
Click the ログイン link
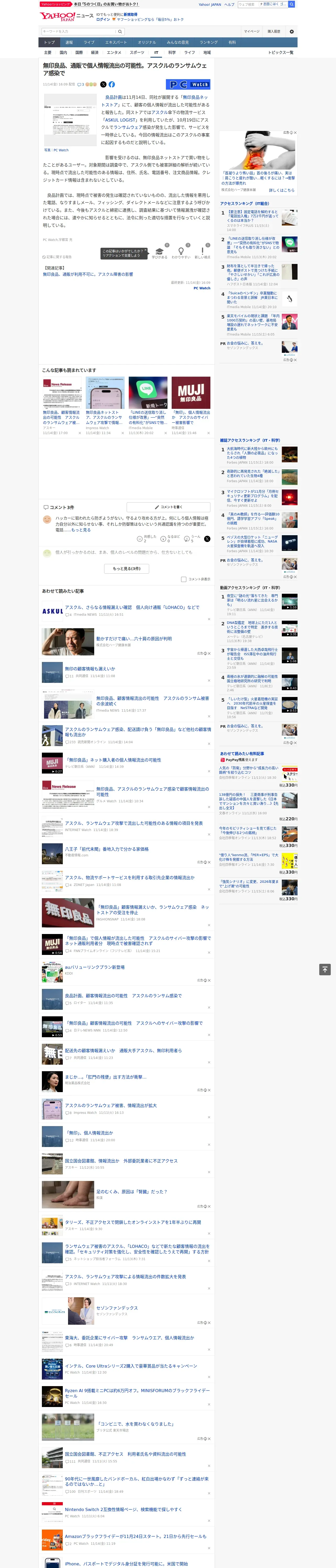tap(103, 20)
